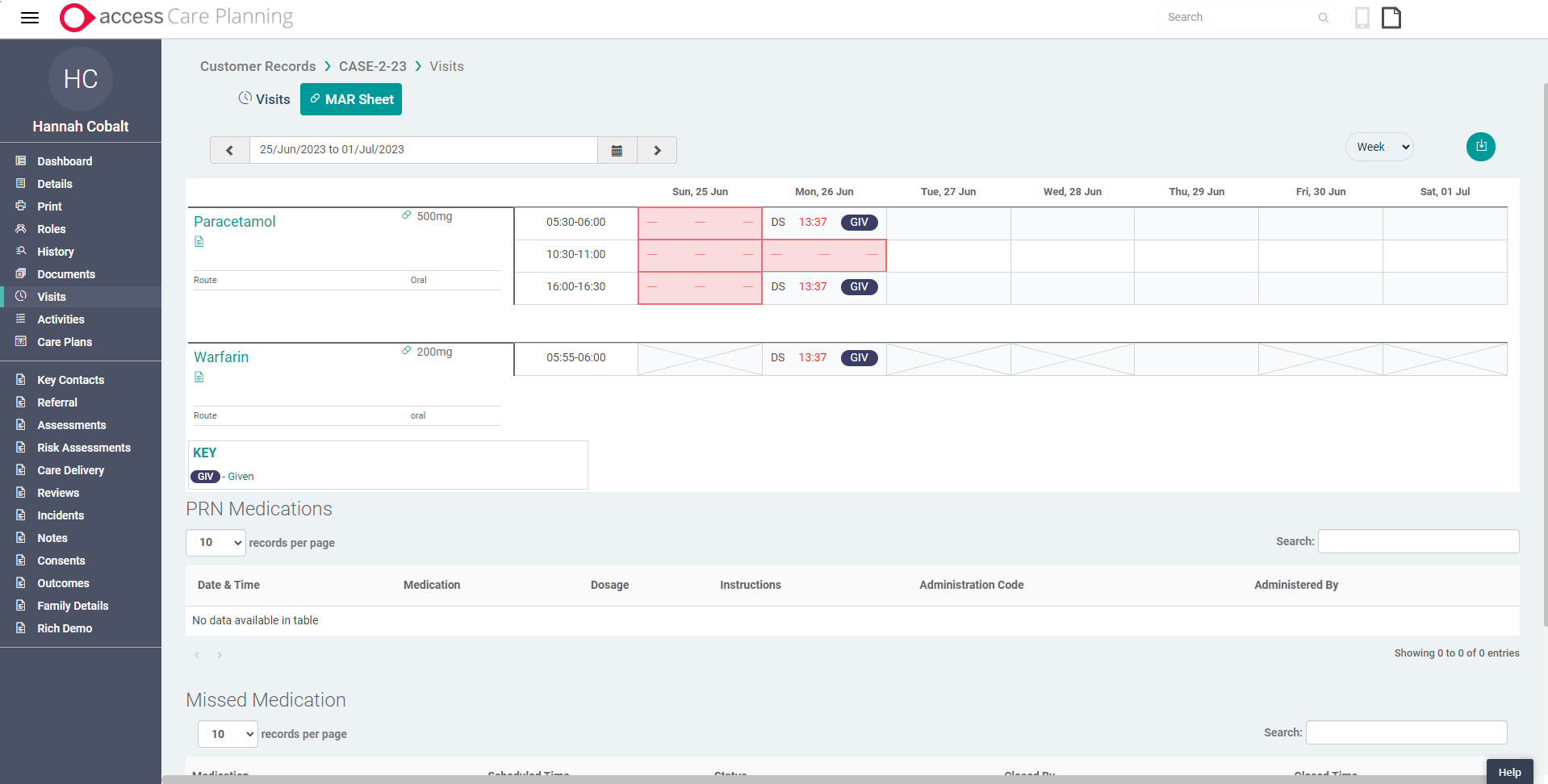
Task: Go to the next week
Action: (656, 150)
